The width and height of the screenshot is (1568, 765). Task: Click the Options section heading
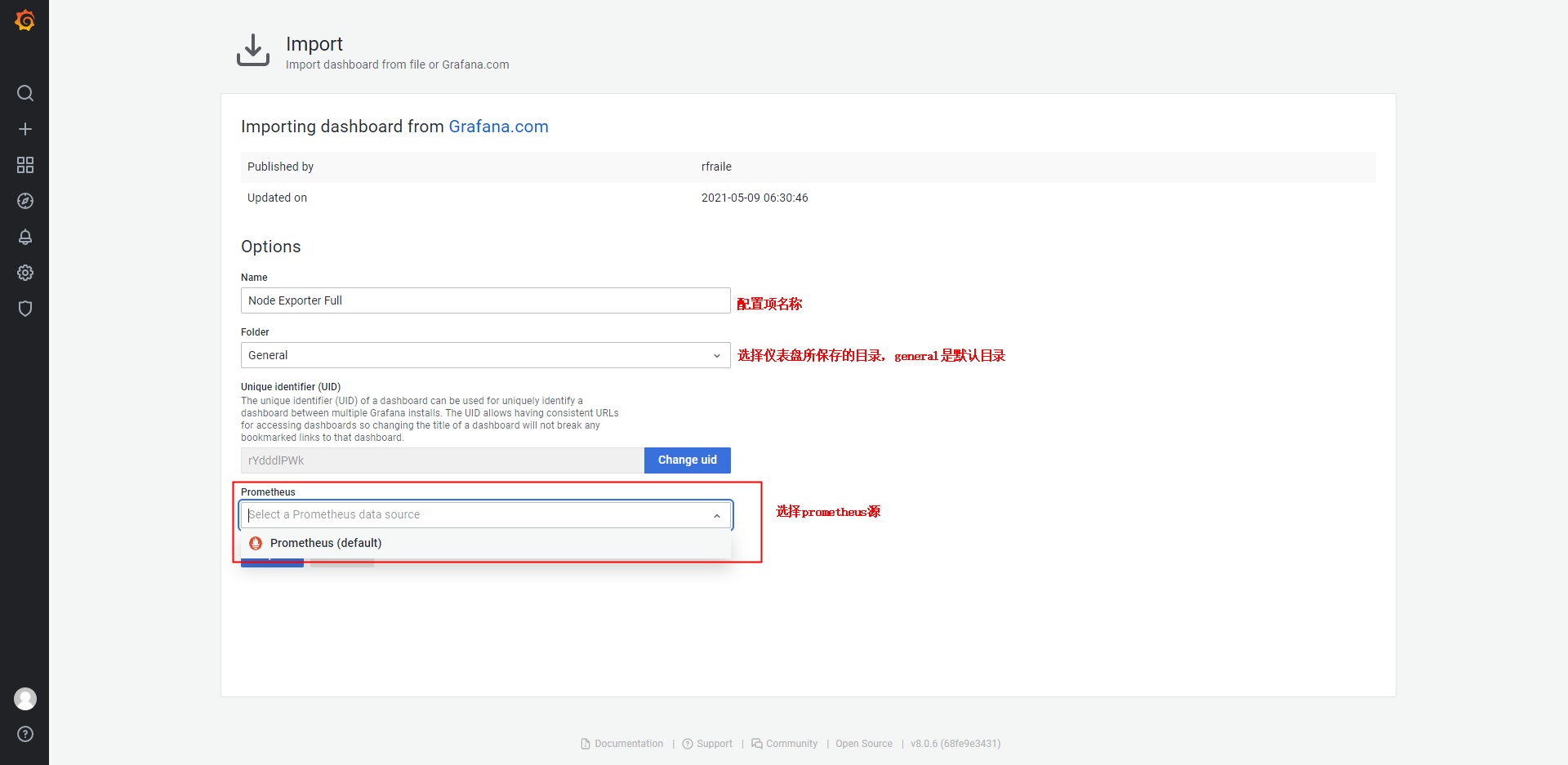[270, 247]
